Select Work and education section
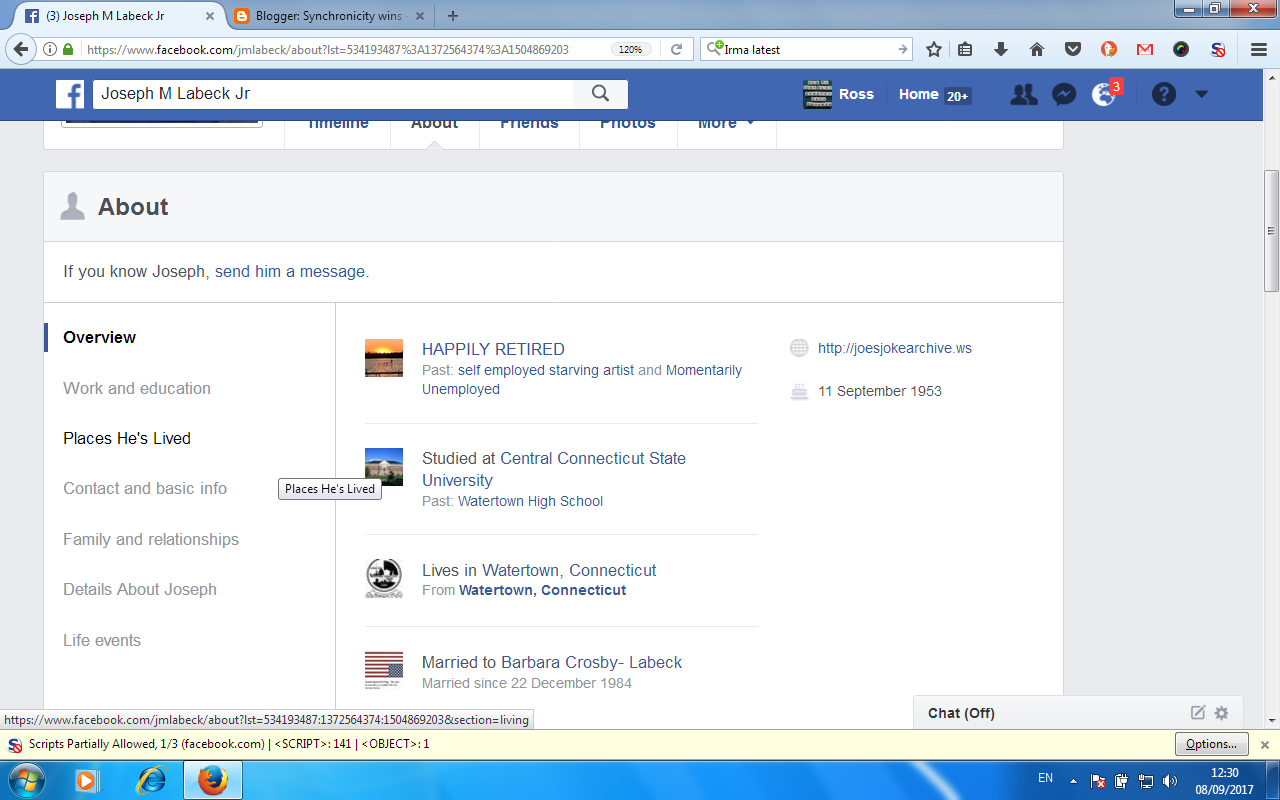The width and height of the screenshot is (1280, 800). [137, 388]
